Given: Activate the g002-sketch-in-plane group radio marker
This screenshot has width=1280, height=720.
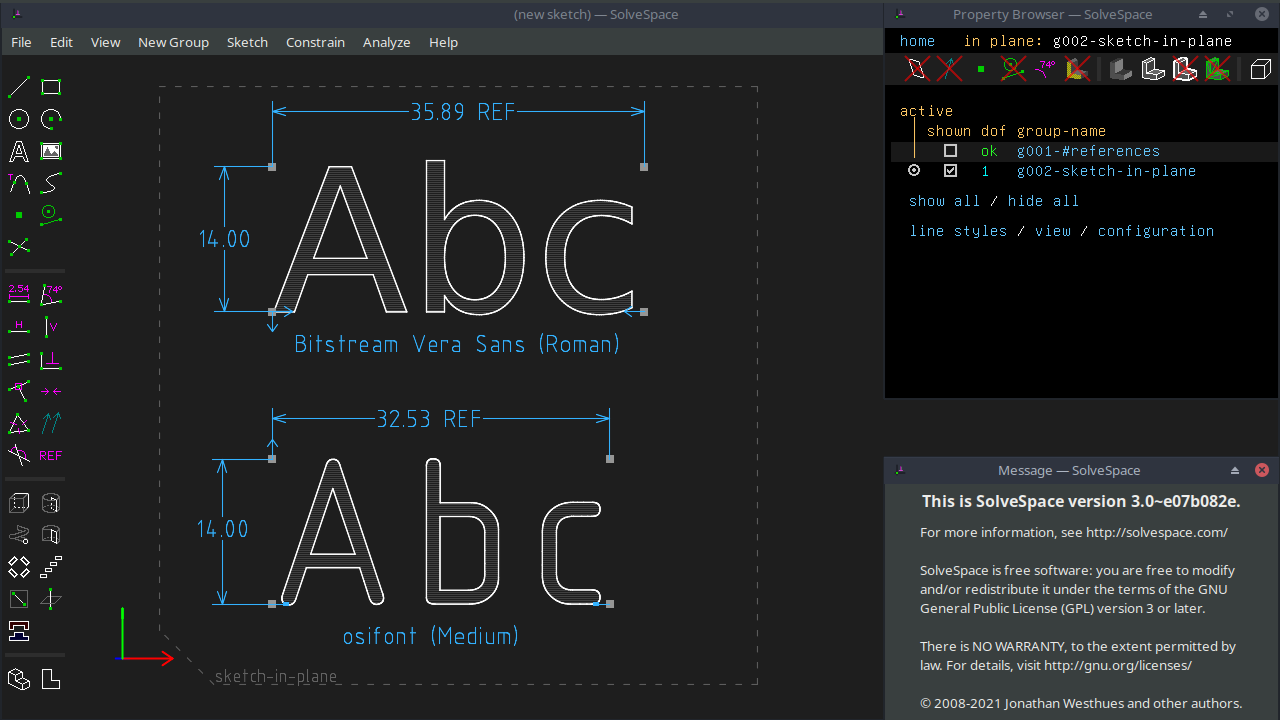Looking at the screenshot, I should click(x=913, y=170).
